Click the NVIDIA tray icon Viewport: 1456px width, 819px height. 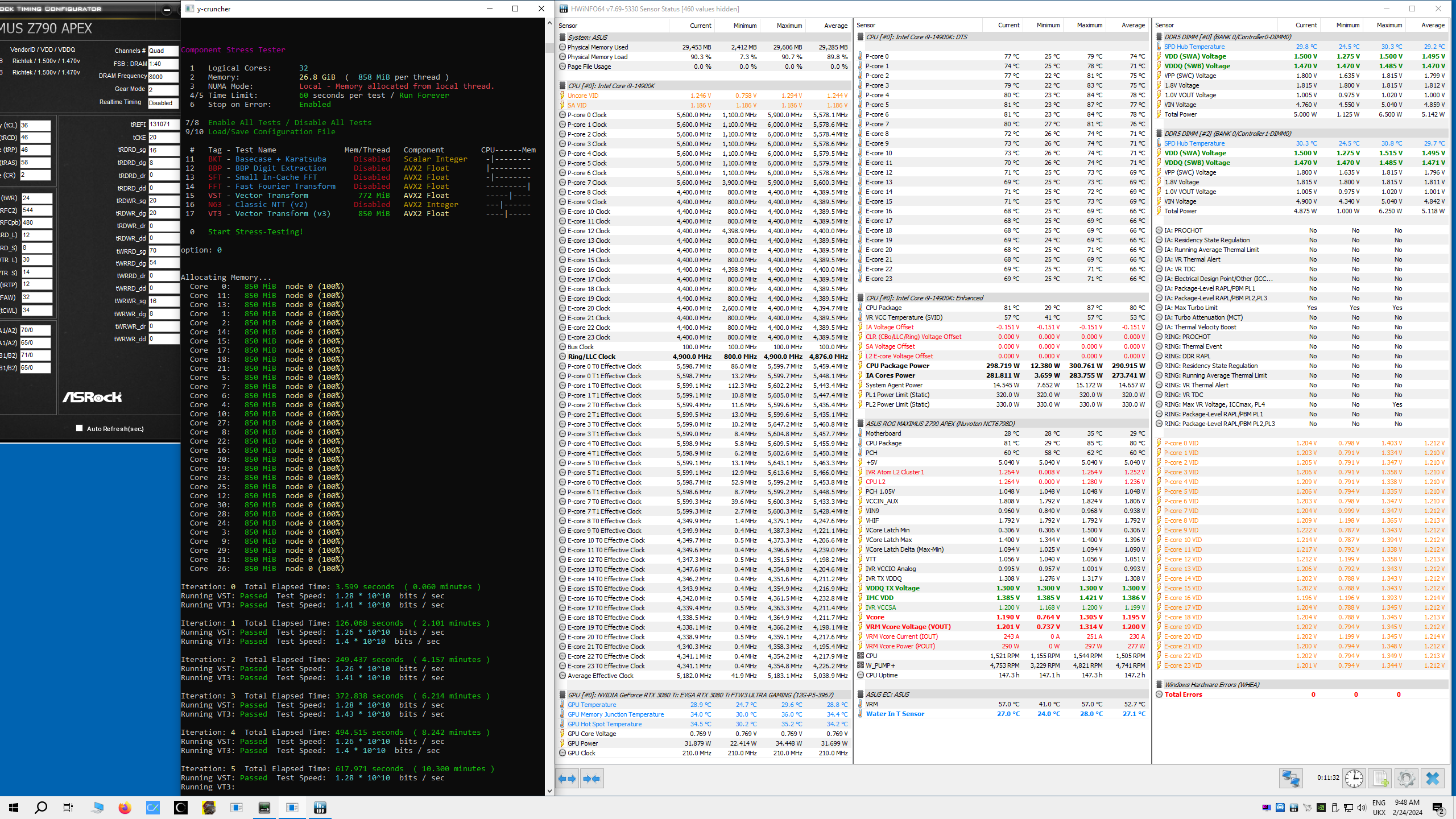click(x=1321, y=808)
